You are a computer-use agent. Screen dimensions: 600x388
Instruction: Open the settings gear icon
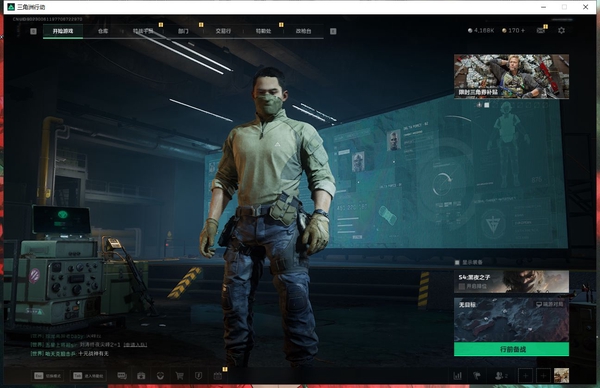[x=561, y=30]
